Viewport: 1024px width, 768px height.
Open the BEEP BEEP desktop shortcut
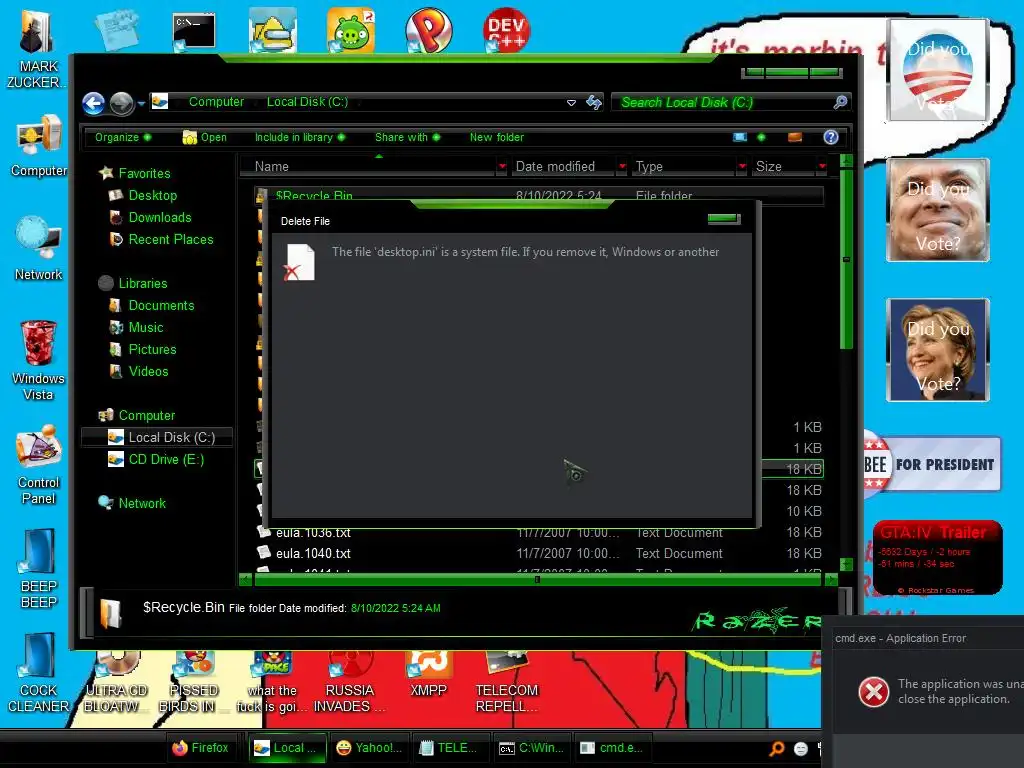click(39, 568)
